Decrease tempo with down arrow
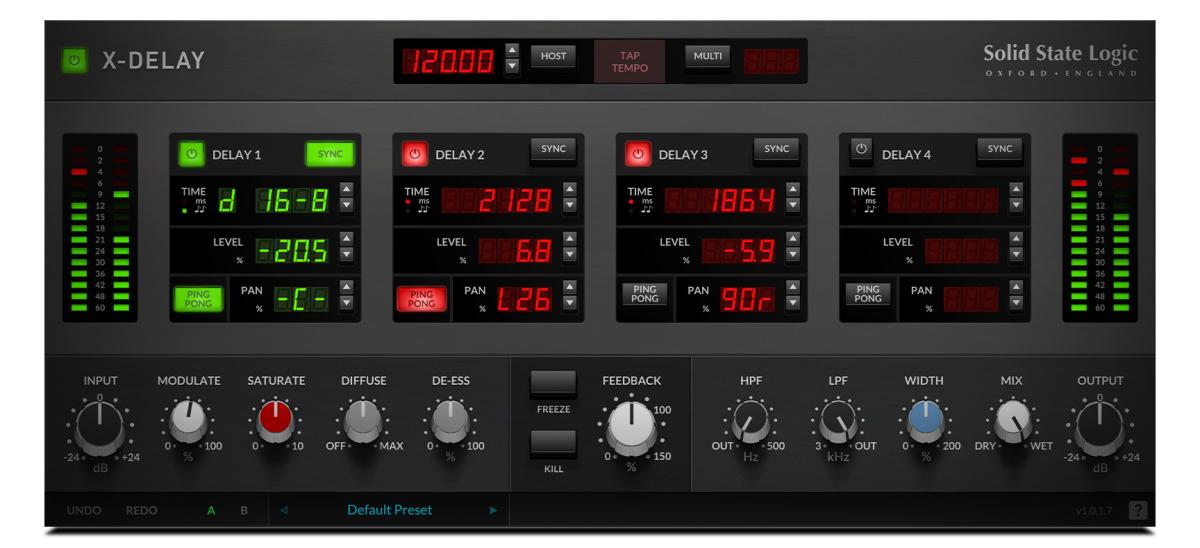Image resolution: width=1200 pixels, height=548 pixels. pos(513,67)
